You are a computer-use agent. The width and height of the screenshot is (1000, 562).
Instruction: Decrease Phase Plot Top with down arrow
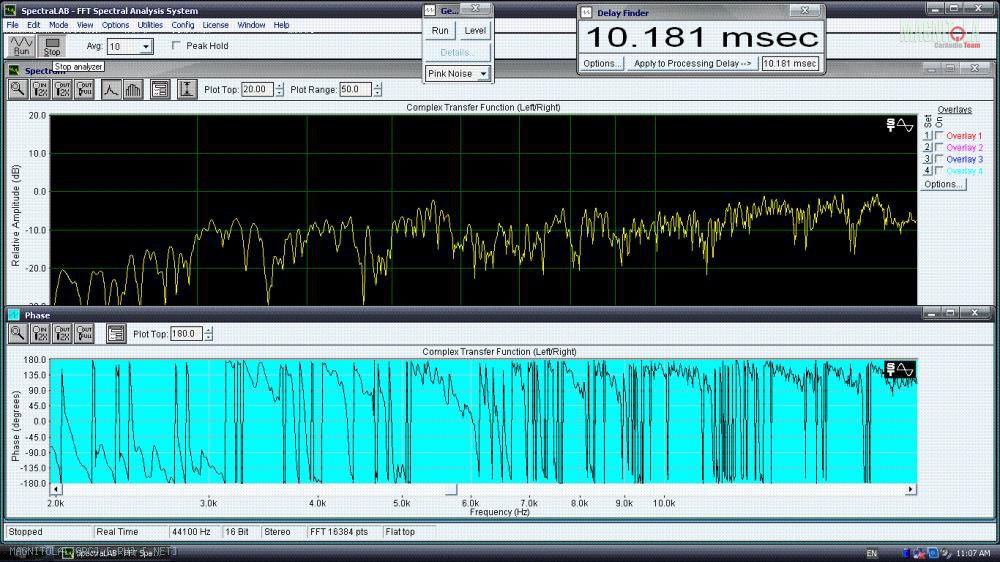pyautogui.click(x=209, y=337)
